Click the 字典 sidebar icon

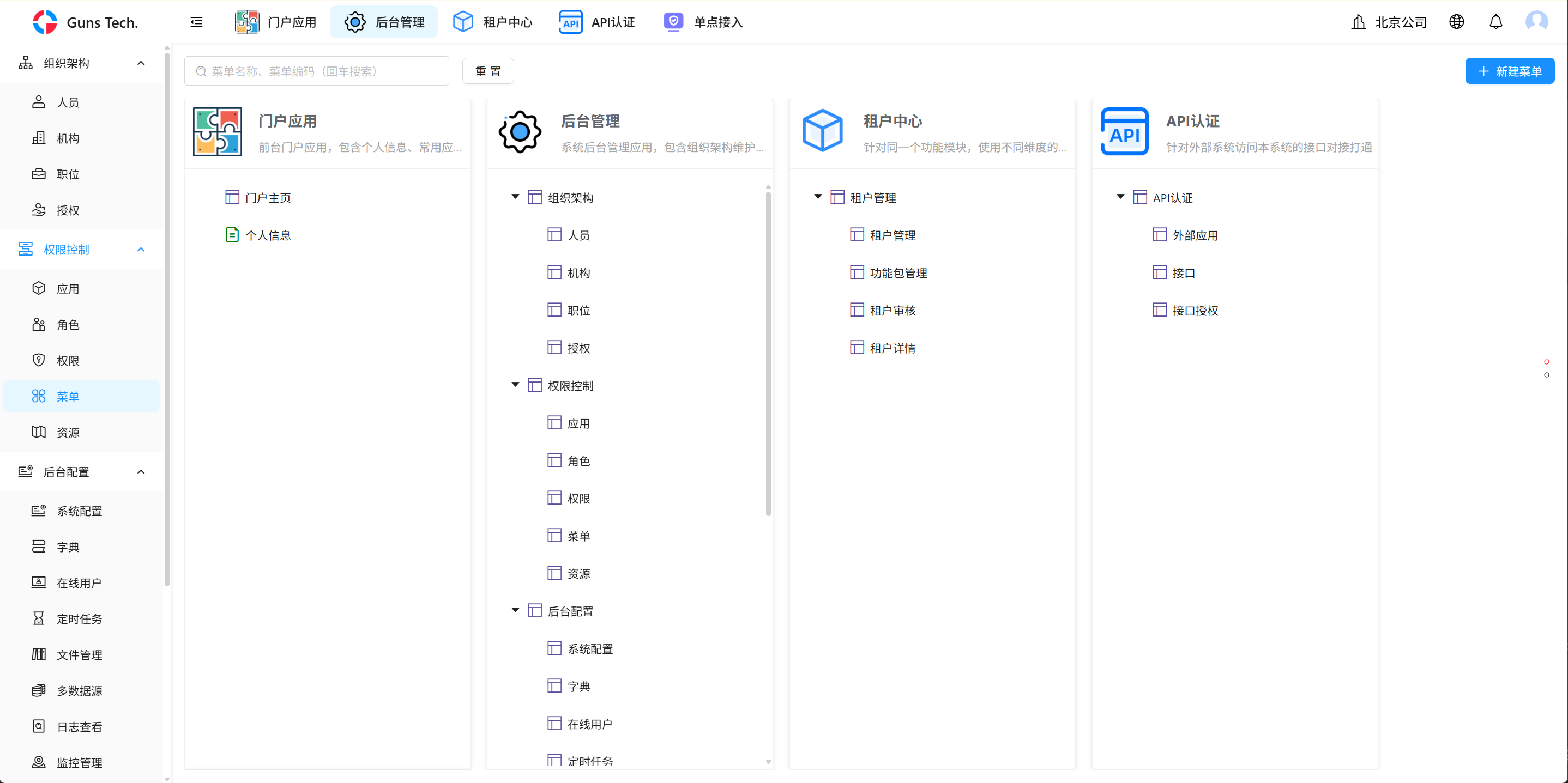pos(38,547)
